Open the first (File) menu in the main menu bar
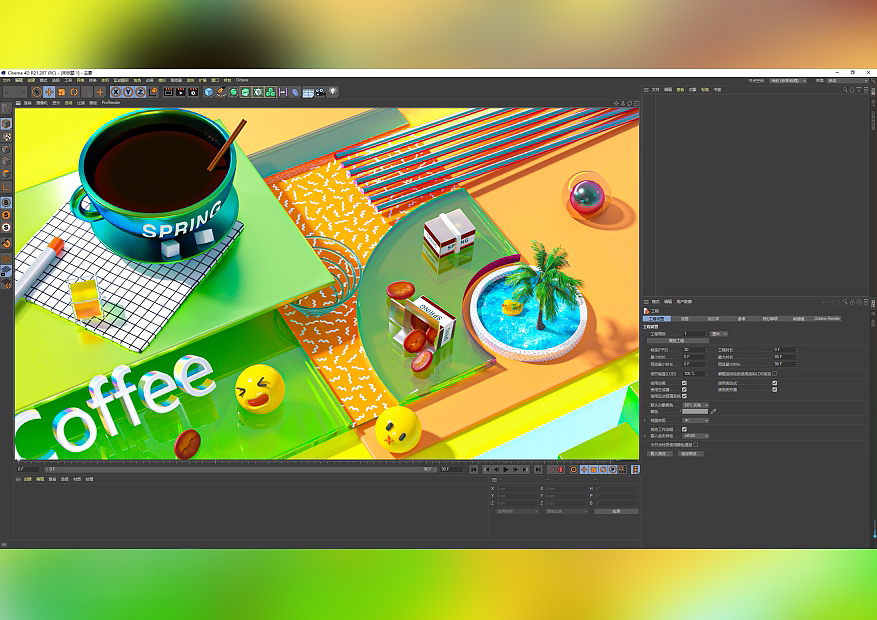Image resolution: width=877 pixels, height=620 pixels. [x=6, y=81]
